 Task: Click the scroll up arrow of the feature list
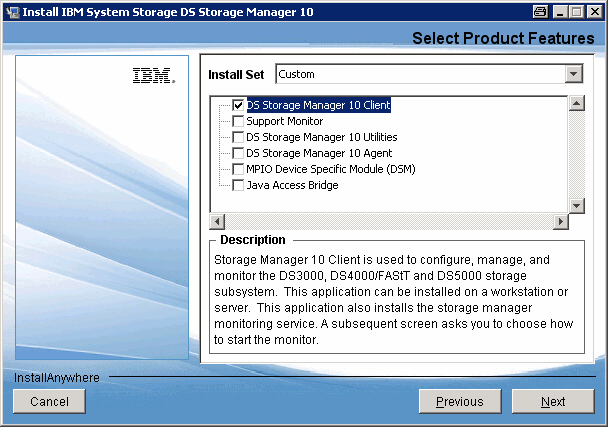pos(576,103)
